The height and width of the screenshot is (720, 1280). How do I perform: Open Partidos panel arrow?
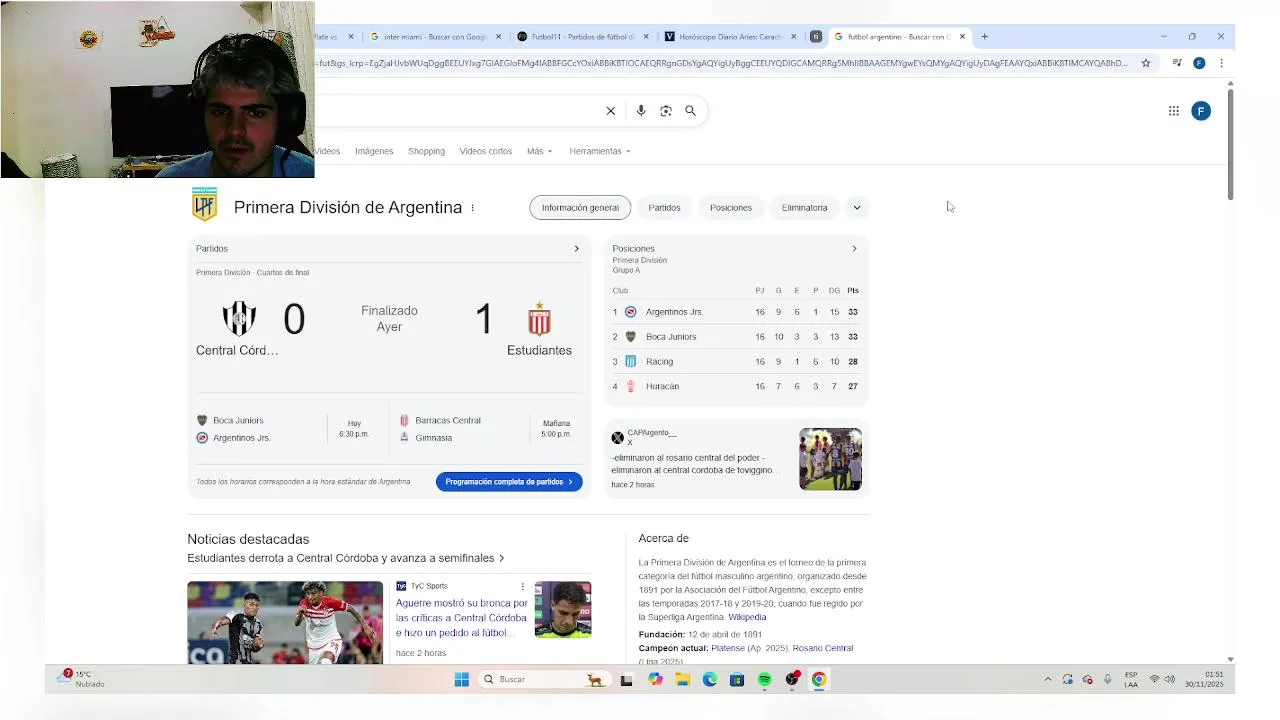(576, 249)
